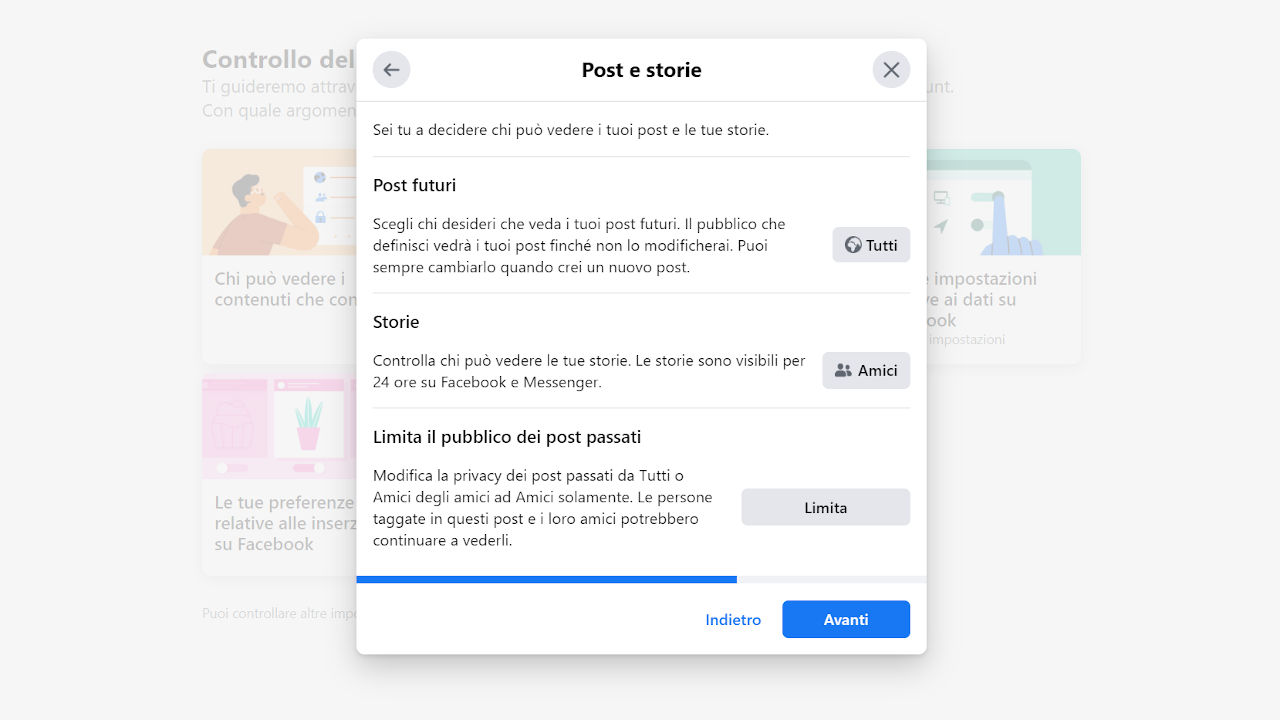The height and width of the screenshot is (720, 1280).
Task: Open the Amici audience selector for stories
Action: point(866,370)
